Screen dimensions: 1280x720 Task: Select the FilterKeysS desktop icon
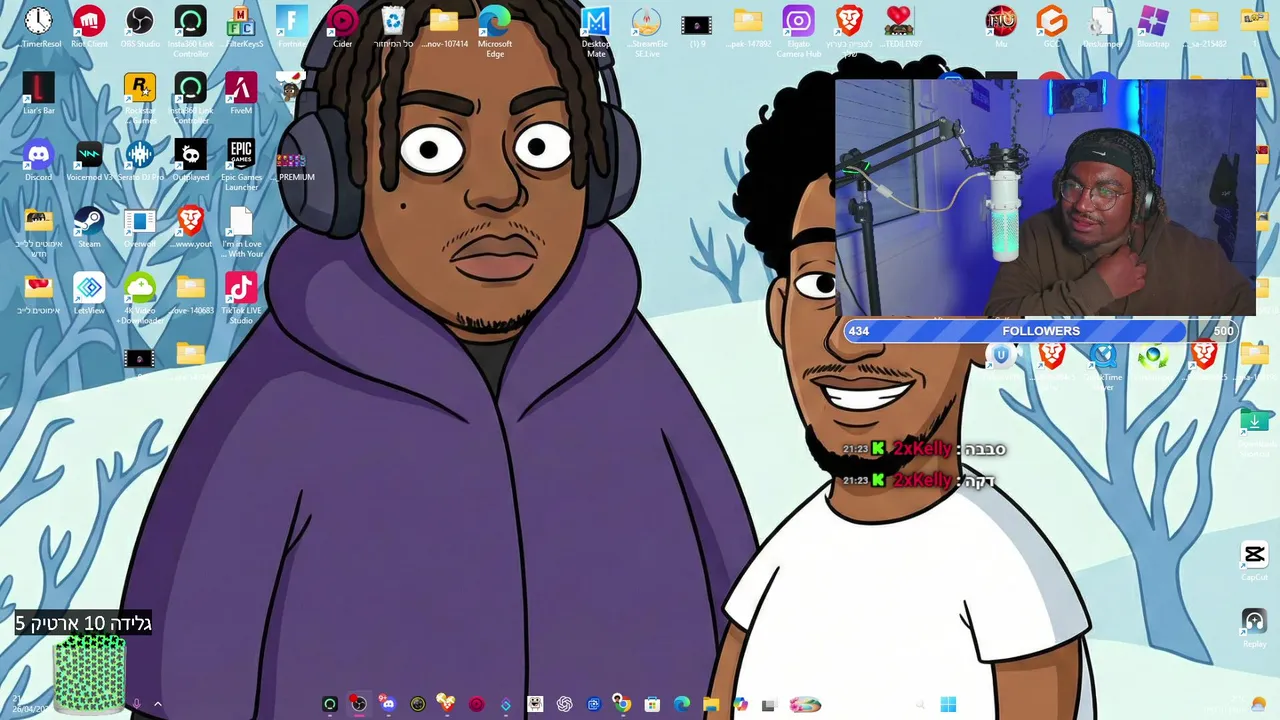241,27
